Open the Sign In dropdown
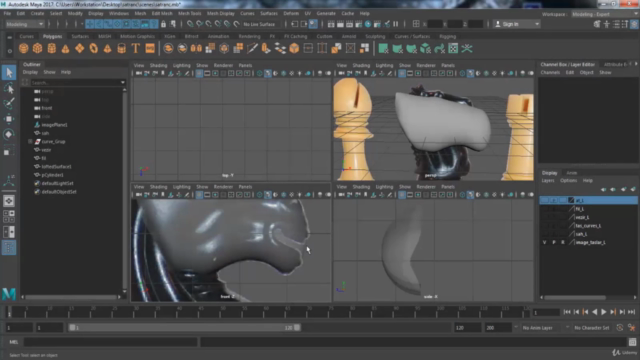 pyautogui.click(x=517, y=24)
